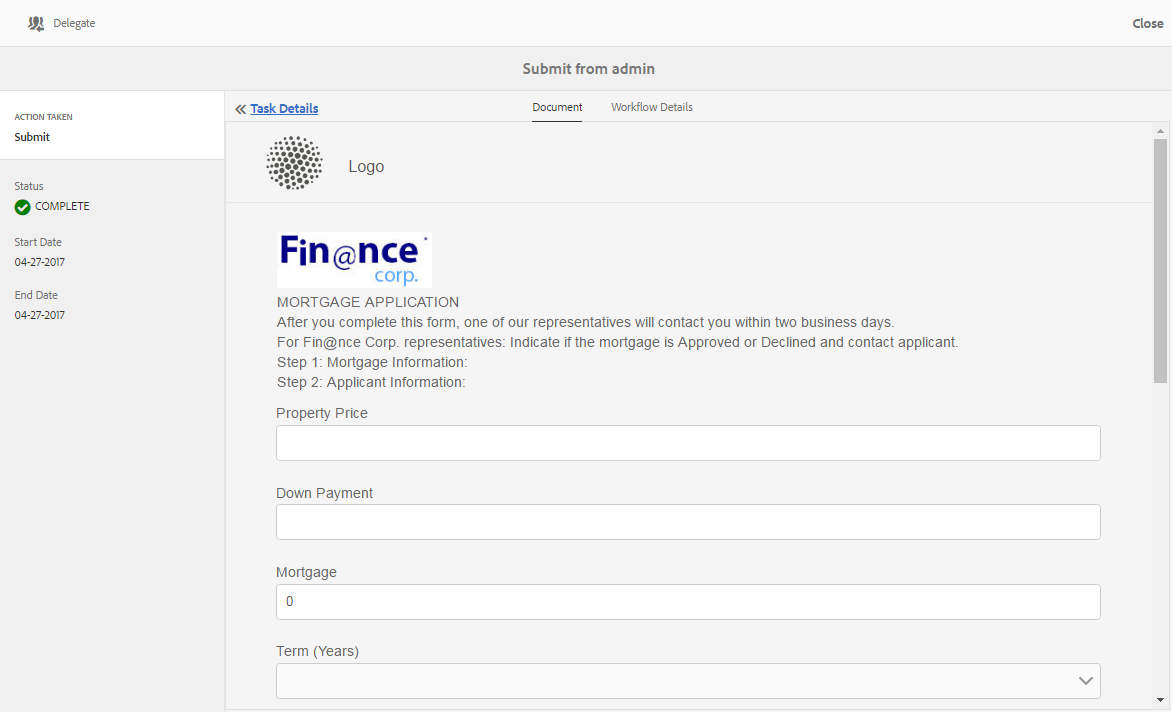Click the Finance corp. banner image
Viewport: 1172px width, 712px height.
[x=354, y=259]
